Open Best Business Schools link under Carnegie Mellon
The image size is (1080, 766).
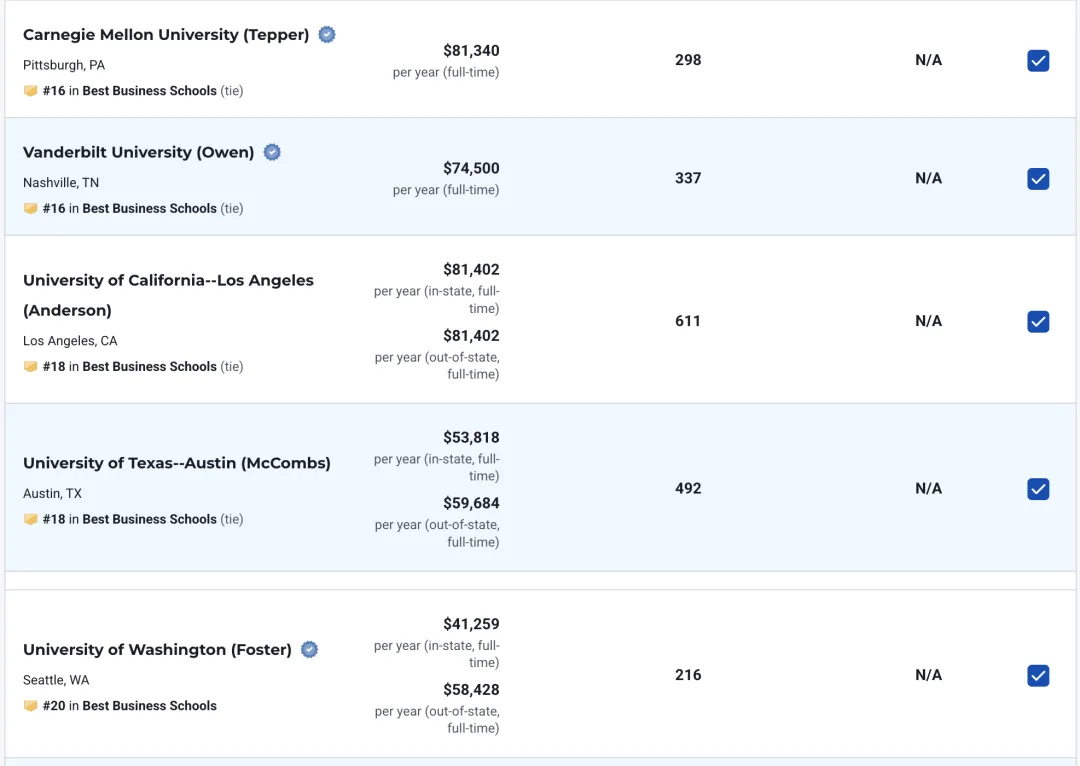[x=149, y=91]
